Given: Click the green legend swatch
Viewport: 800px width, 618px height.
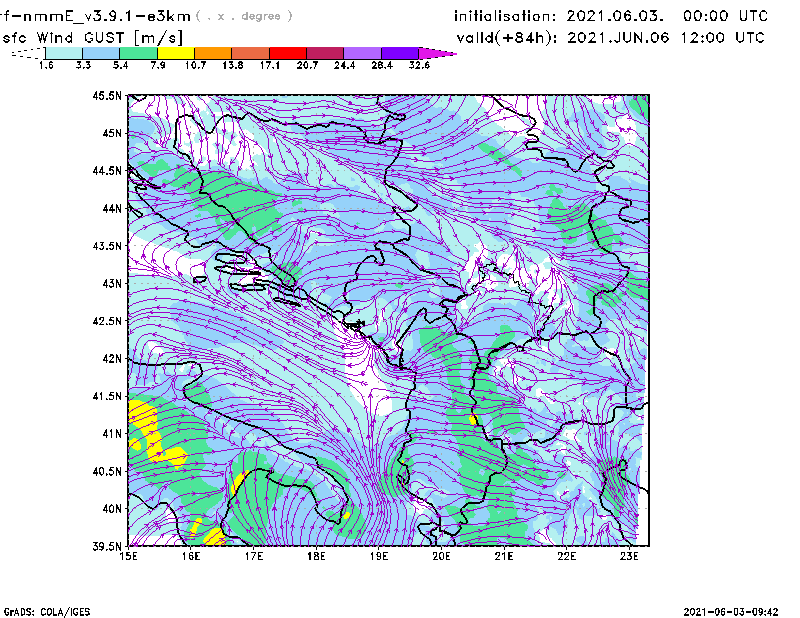Looking at the screenshot, I should (138, 53).
